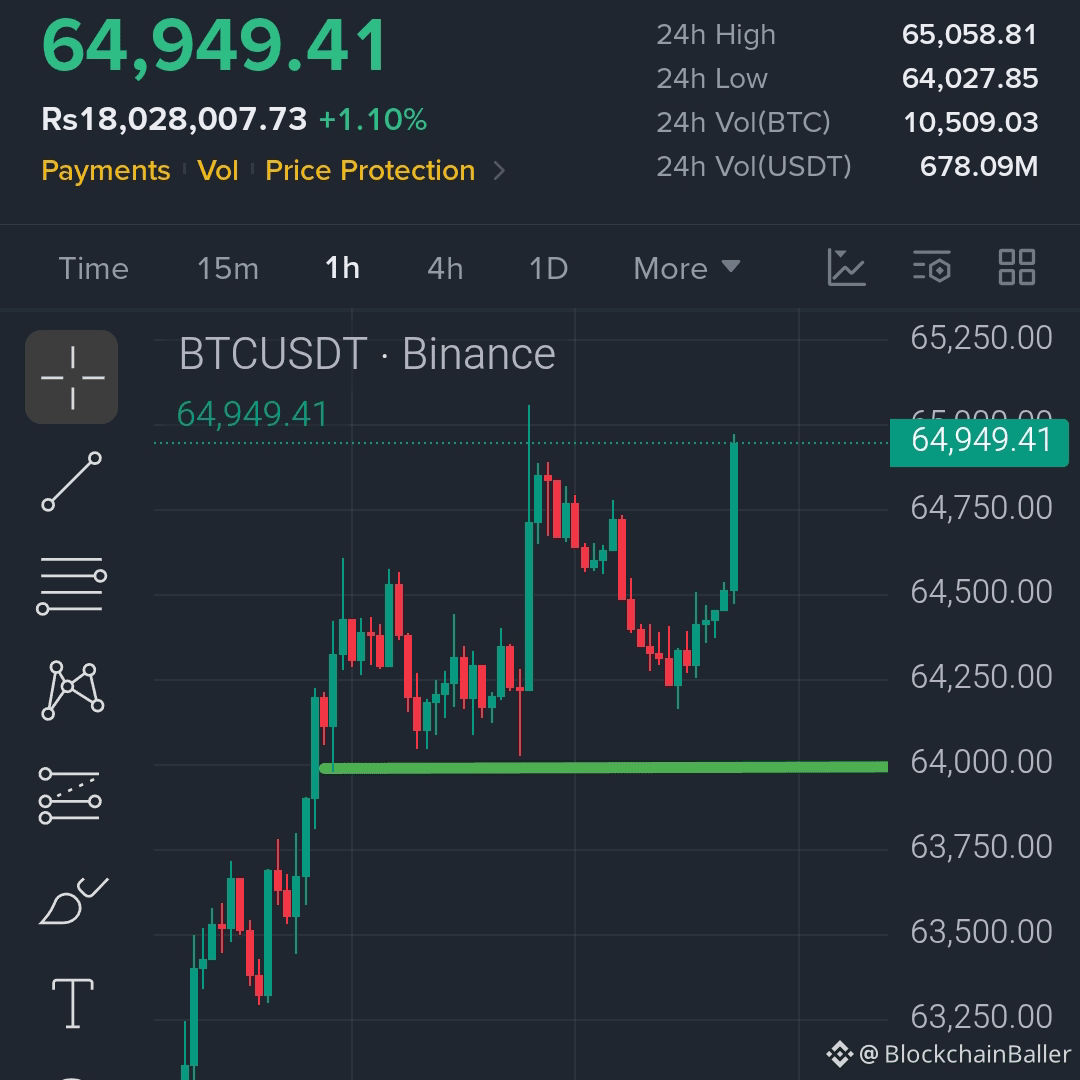This screenshot has width=1080, height=1080.
Task: Select the 4h interval tab
Action: [445, 269]
